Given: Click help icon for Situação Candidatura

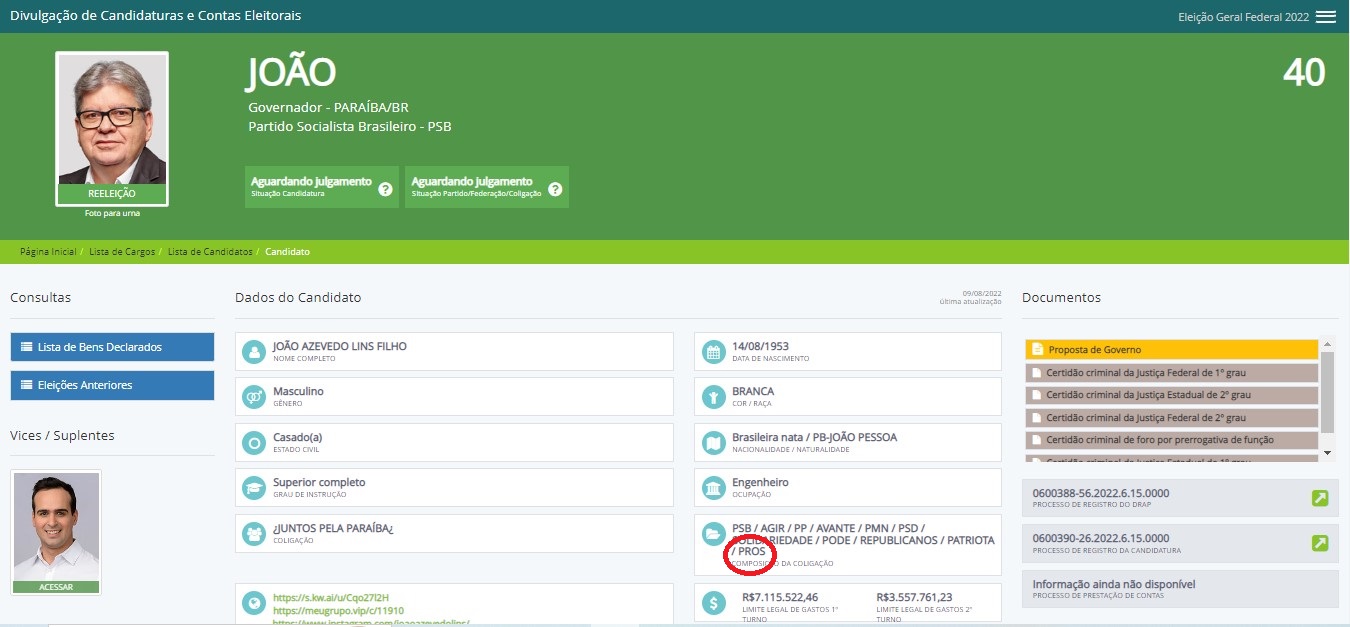Looking at the screenshot, I should (x=385, y=189).
